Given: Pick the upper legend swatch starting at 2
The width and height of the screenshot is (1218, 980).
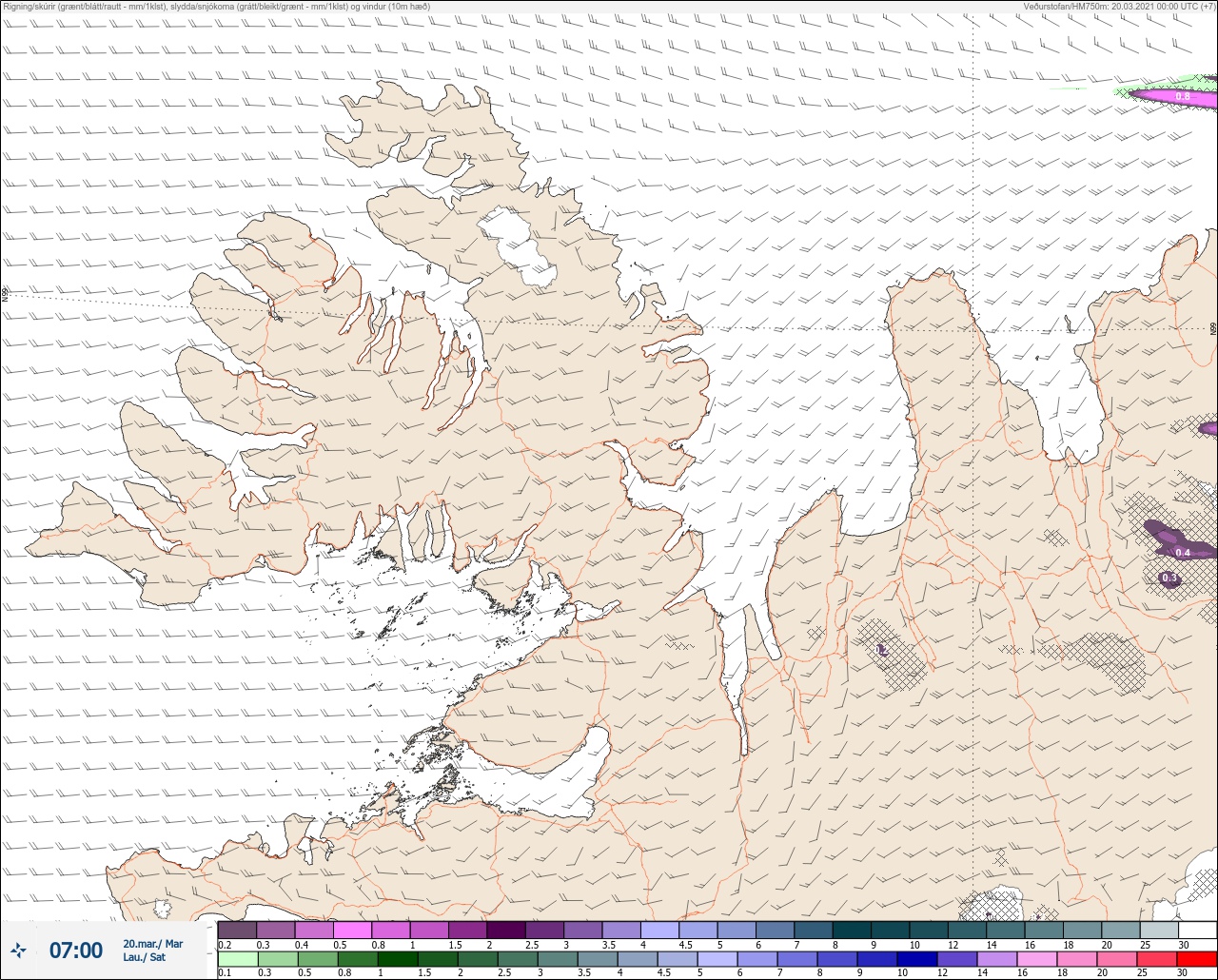Looking at the screenshot, I should pyautogui.click(x=506, y=930).
